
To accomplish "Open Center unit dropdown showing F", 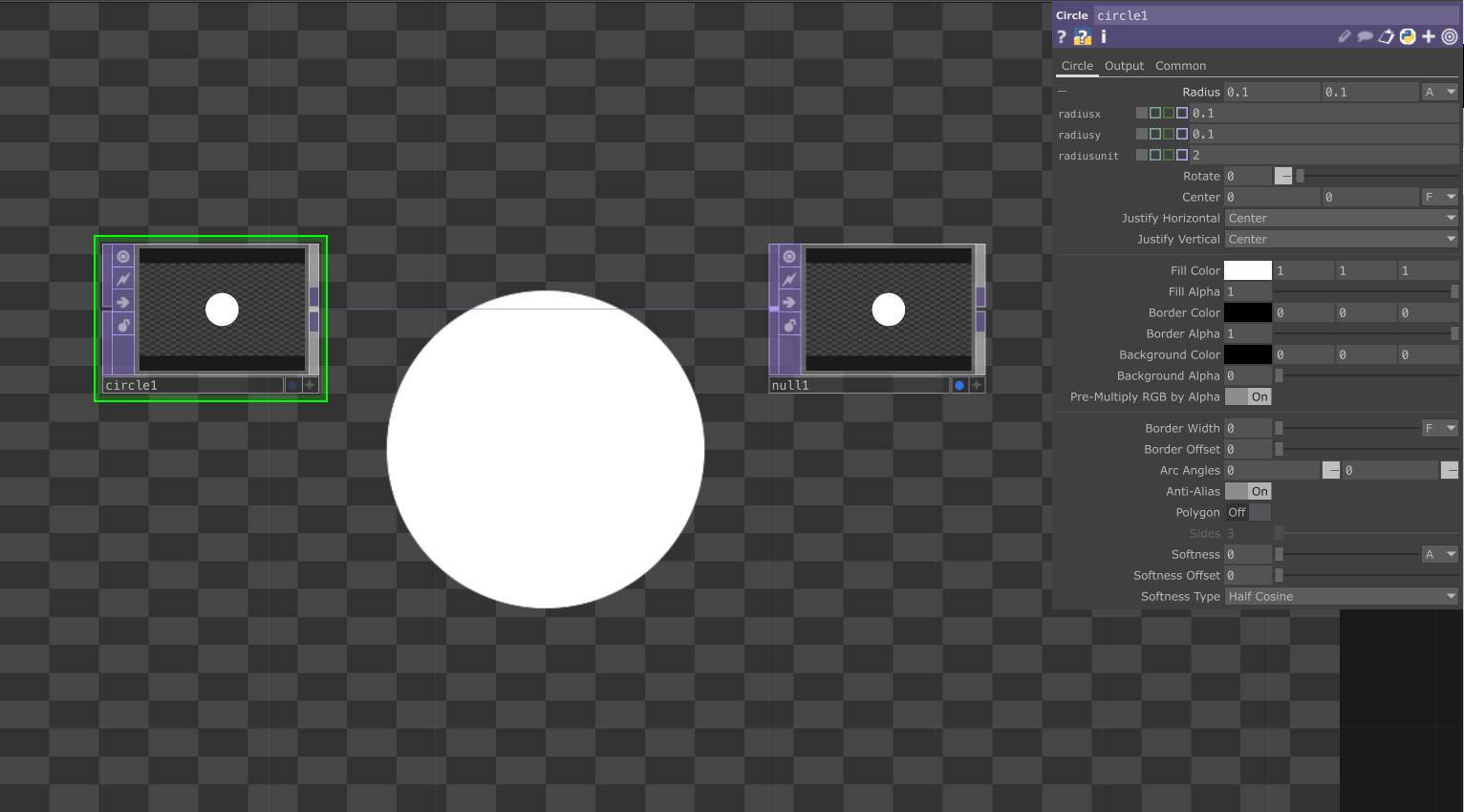I will tap(1440, 197).
